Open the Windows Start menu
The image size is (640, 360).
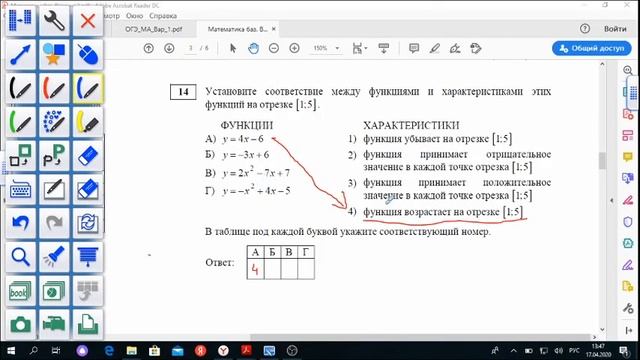click(11, 351)
